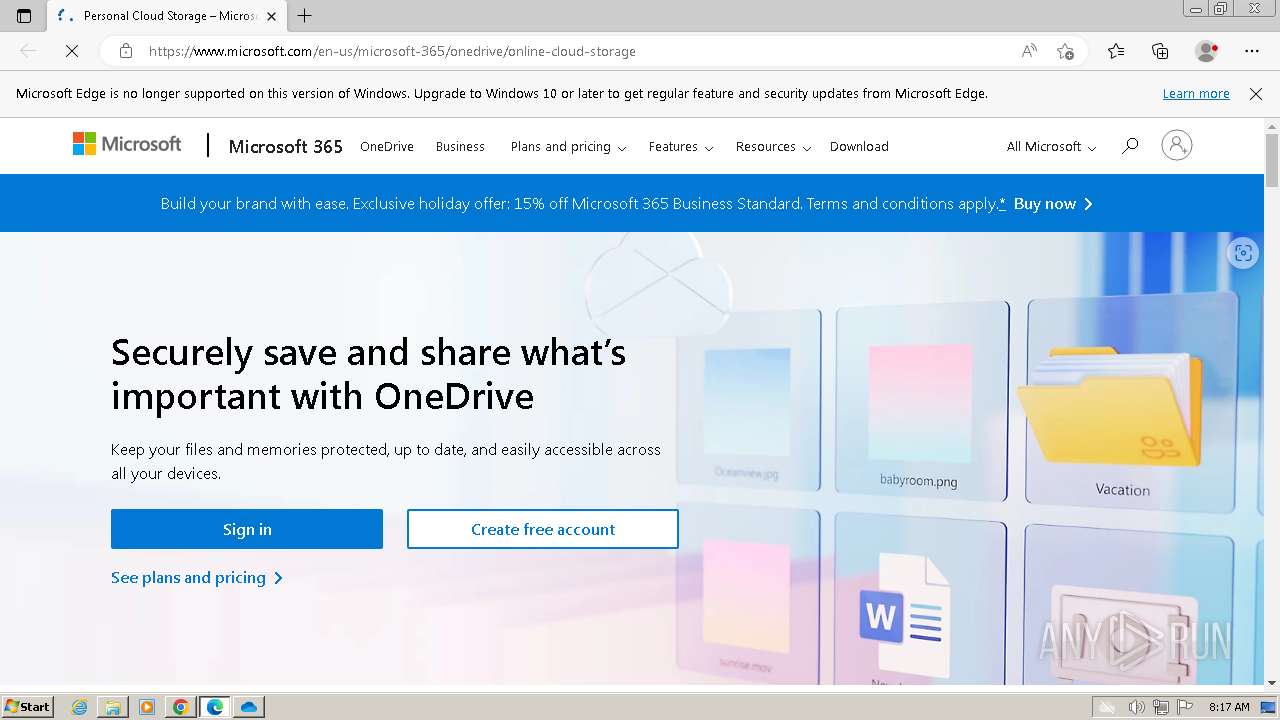Click Buy now in the promo banner
The image size is (1280, 720).
pos(1053,203)
